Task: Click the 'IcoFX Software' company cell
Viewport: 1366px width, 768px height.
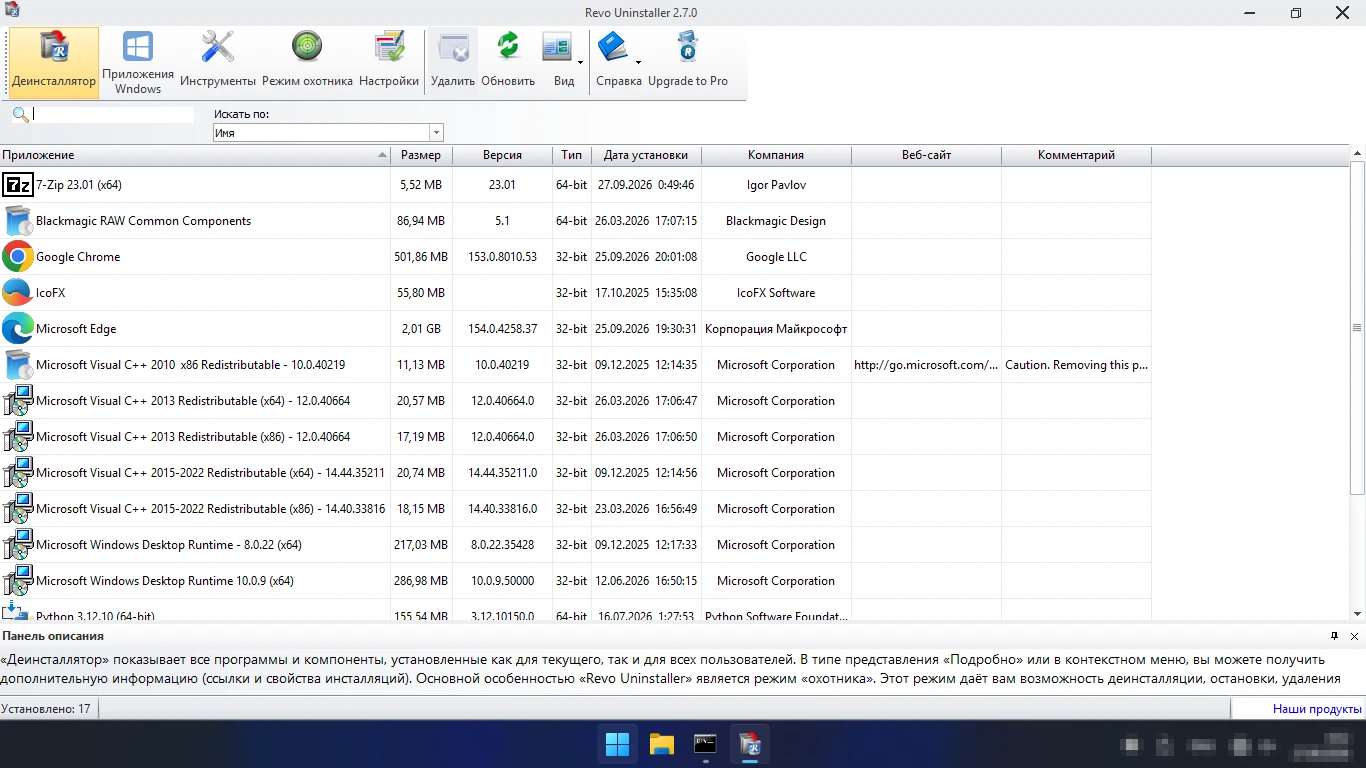Action: [776, 293]
